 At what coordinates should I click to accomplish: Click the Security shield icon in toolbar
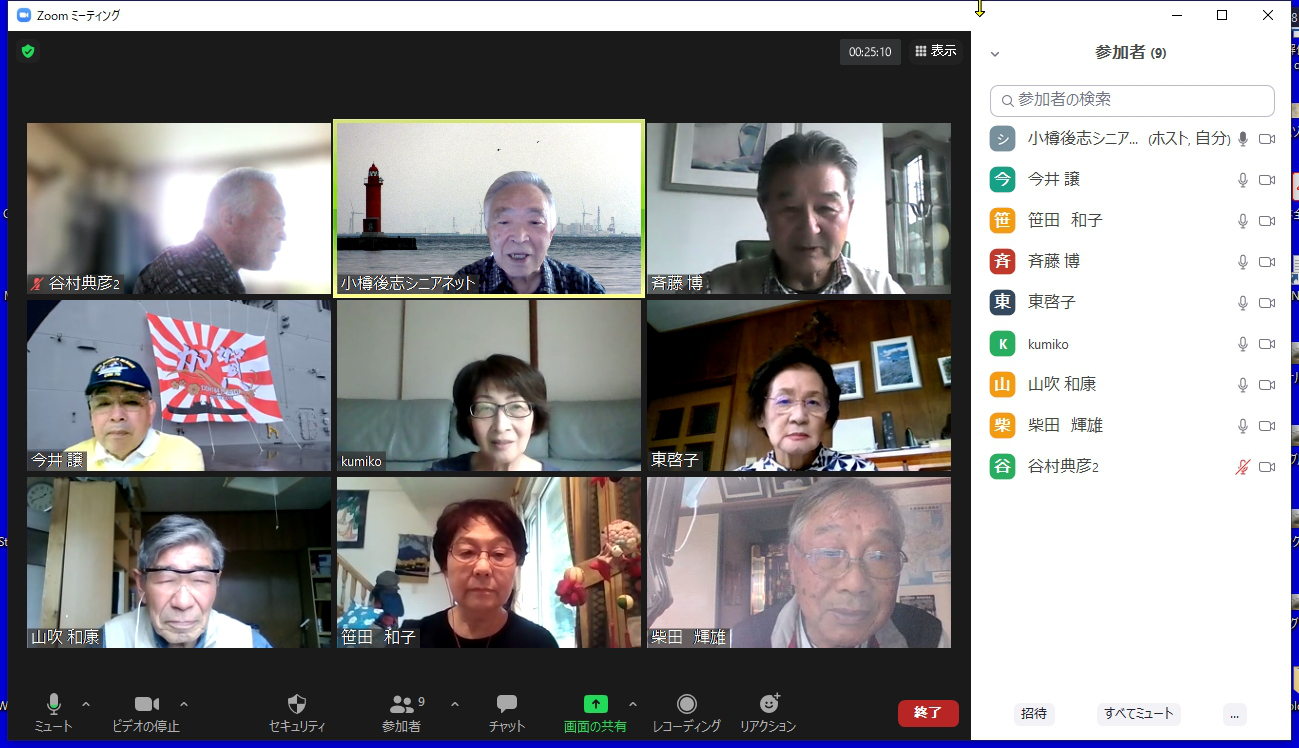tap(296, 705)
